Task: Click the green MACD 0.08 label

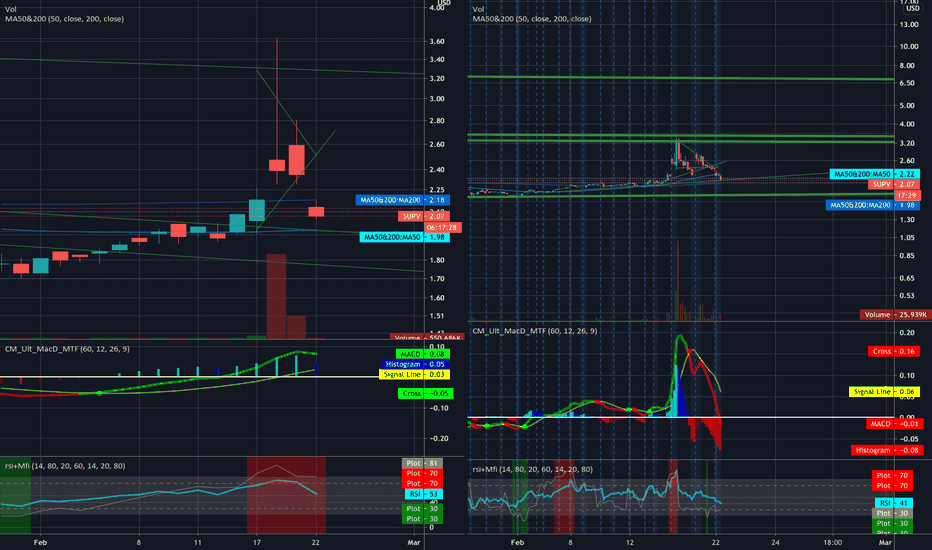Action: pyautogui.click(x=423, y=354)
